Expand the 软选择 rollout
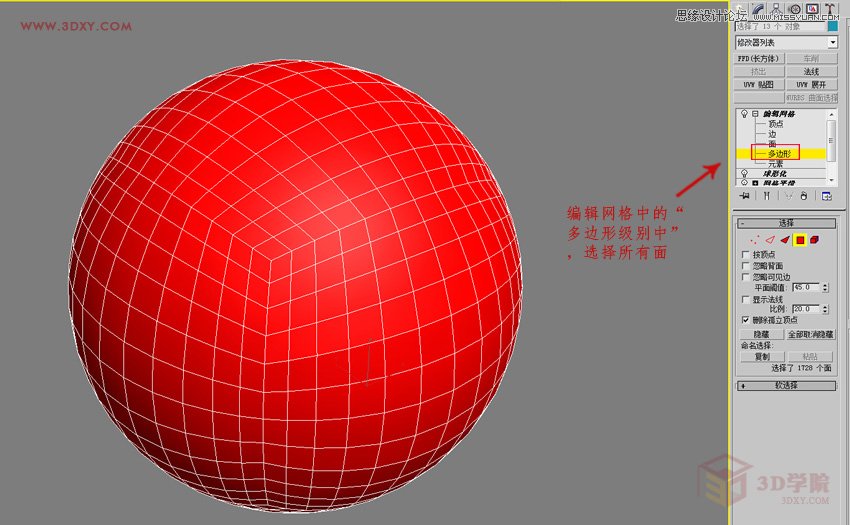 click(786, 386)
